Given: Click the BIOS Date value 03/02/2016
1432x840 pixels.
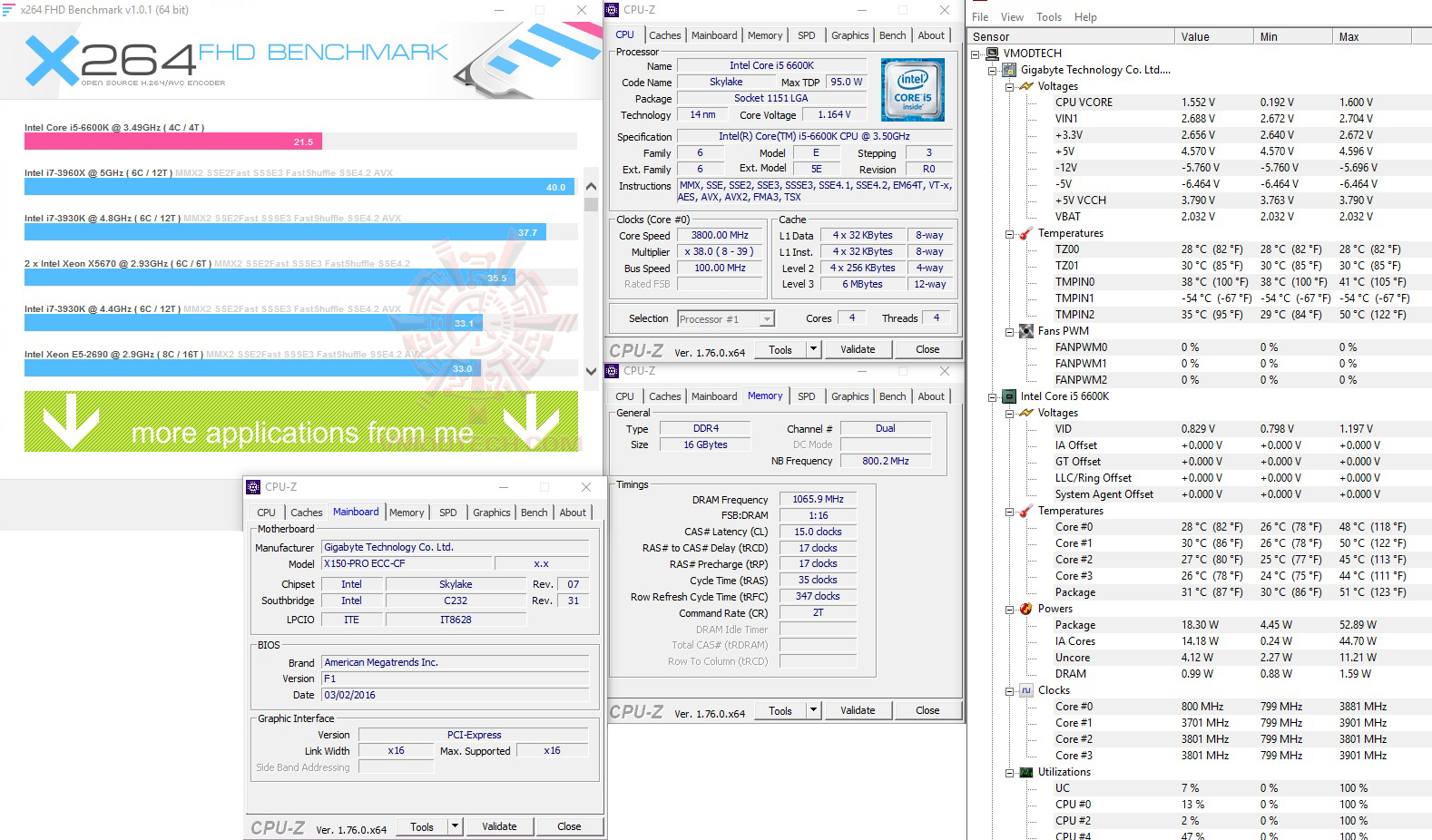Looking at the screenshot, I should pyautogui.click(x=456, y=696).
